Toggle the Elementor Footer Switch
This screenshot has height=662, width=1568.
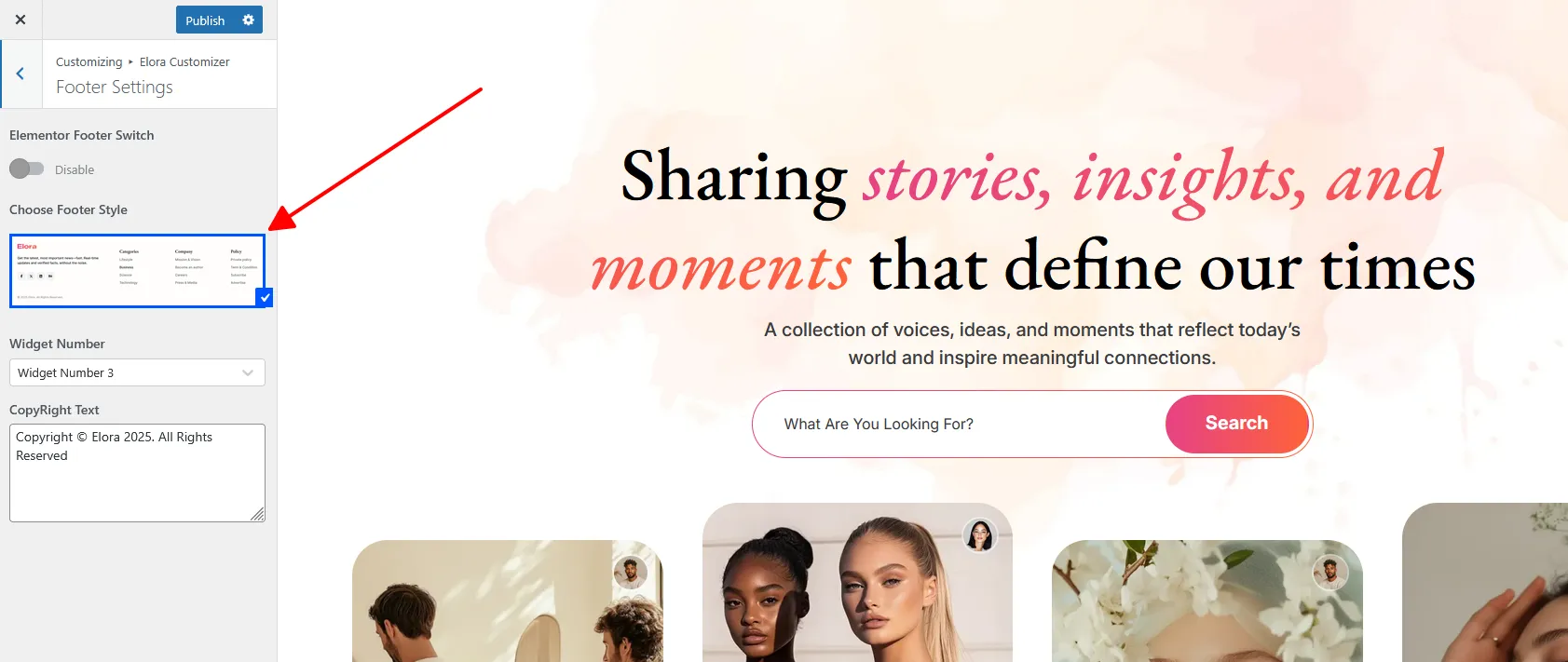pyautogui.click(x=27, y=169)
